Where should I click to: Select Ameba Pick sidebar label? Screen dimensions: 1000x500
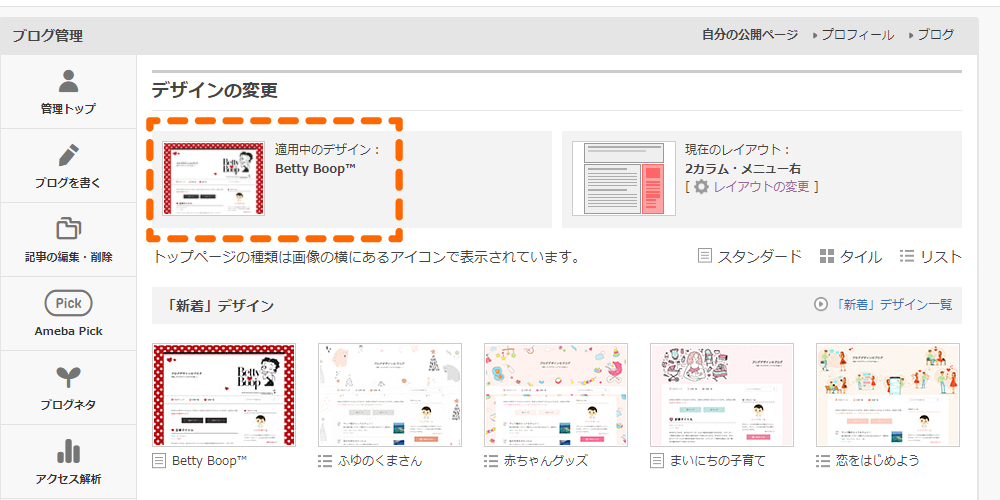[x=68, y=331]
